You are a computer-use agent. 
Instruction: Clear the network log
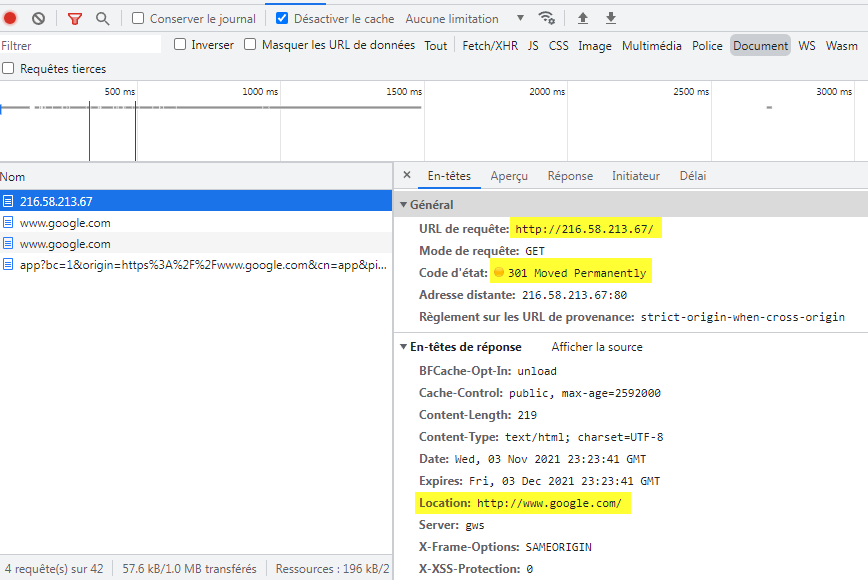coord(38,18)
